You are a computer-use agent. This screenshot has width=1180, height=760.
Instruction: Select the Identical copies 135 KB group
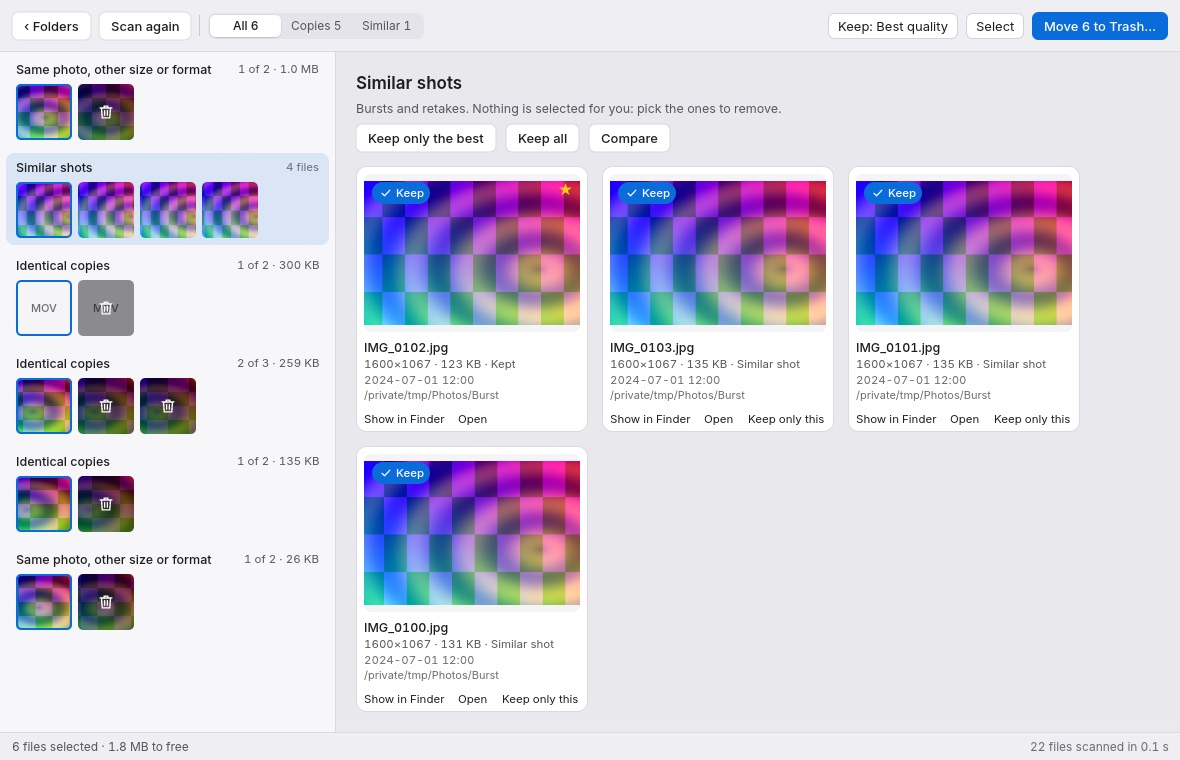[167, 493]
